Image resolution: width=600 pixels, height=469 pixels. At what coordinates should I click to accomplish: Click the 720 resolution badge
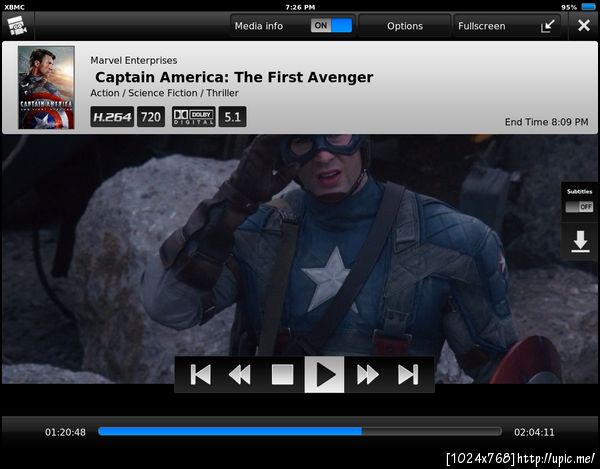point(151,117)
